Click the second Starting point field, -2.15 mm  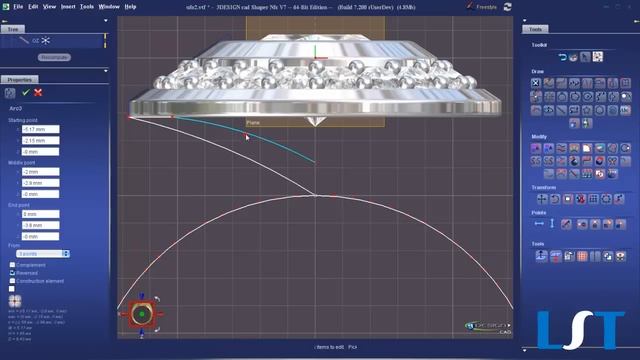[40, 140]
